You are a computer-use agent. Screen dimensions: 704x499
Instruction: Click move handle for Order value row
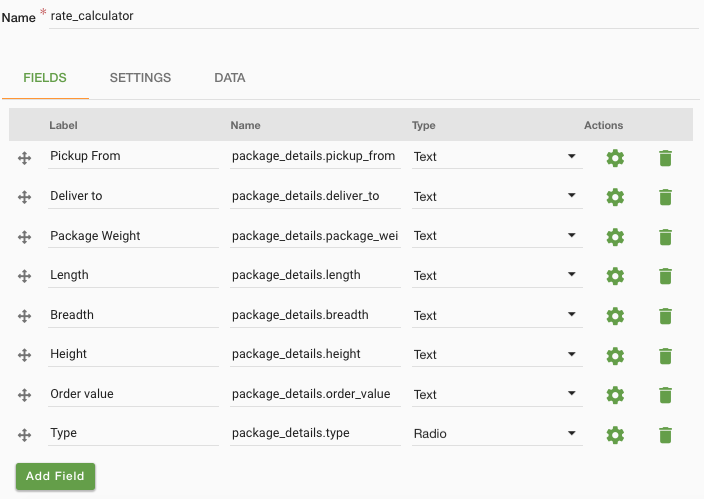coord(24,395)
